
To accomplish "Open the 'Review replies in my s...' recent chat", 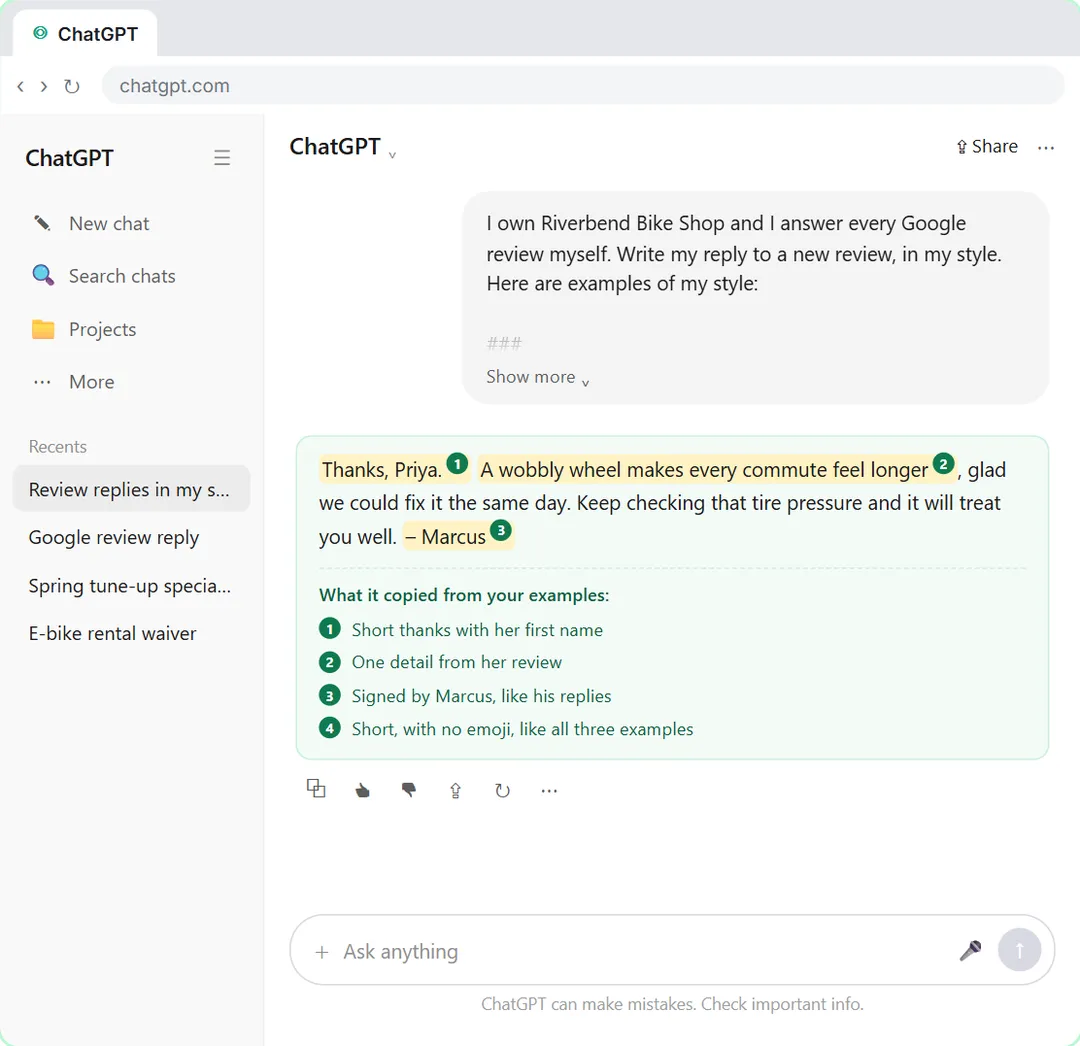I will 131,489.
